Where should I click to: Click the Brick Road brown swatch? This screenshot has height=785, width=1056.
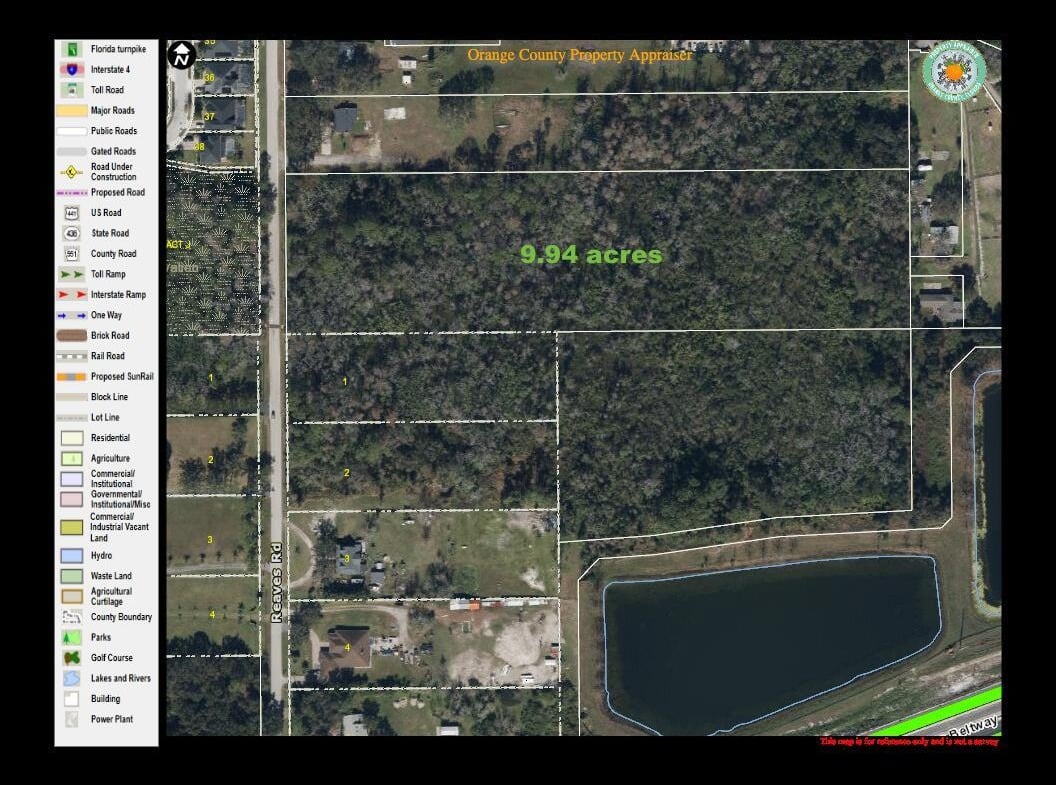click(71, 335)
